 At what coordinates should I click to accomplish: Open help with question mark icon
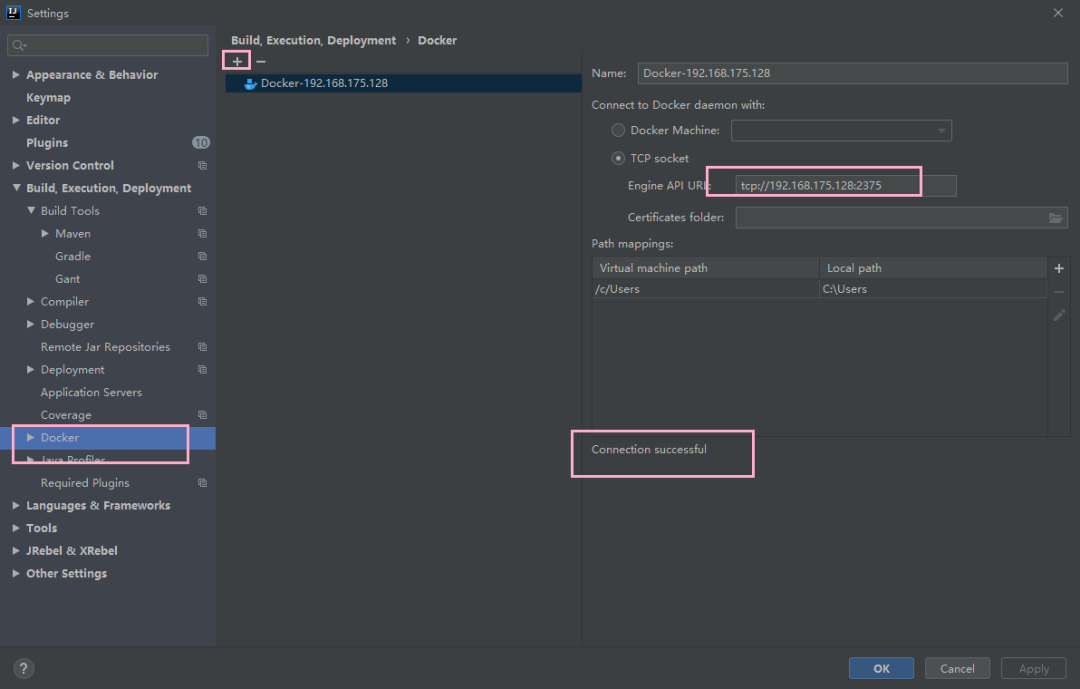click(x=23, y=668)
